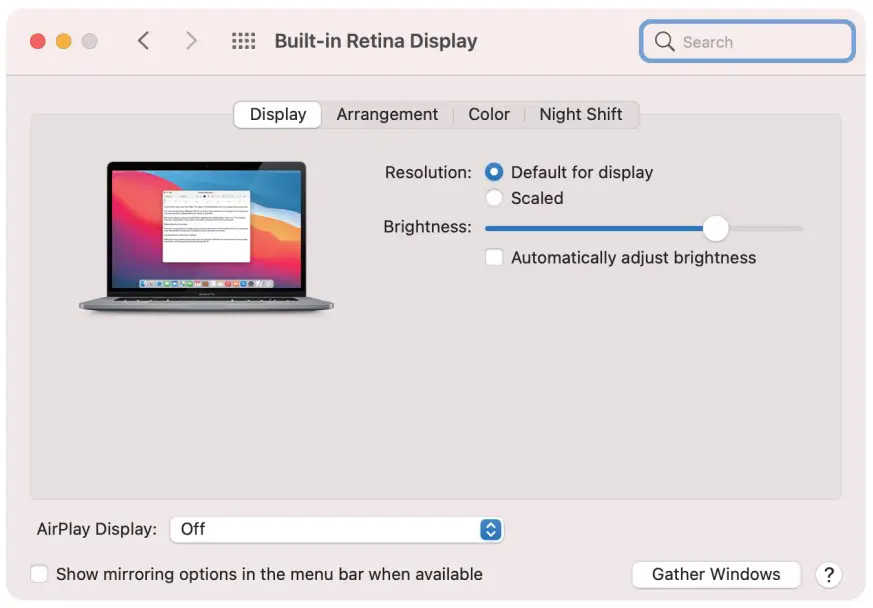The width and height of the screenshot is (873, 608).
Task: Go forward with the right chevron arrow
Action: tap(191, 41)
